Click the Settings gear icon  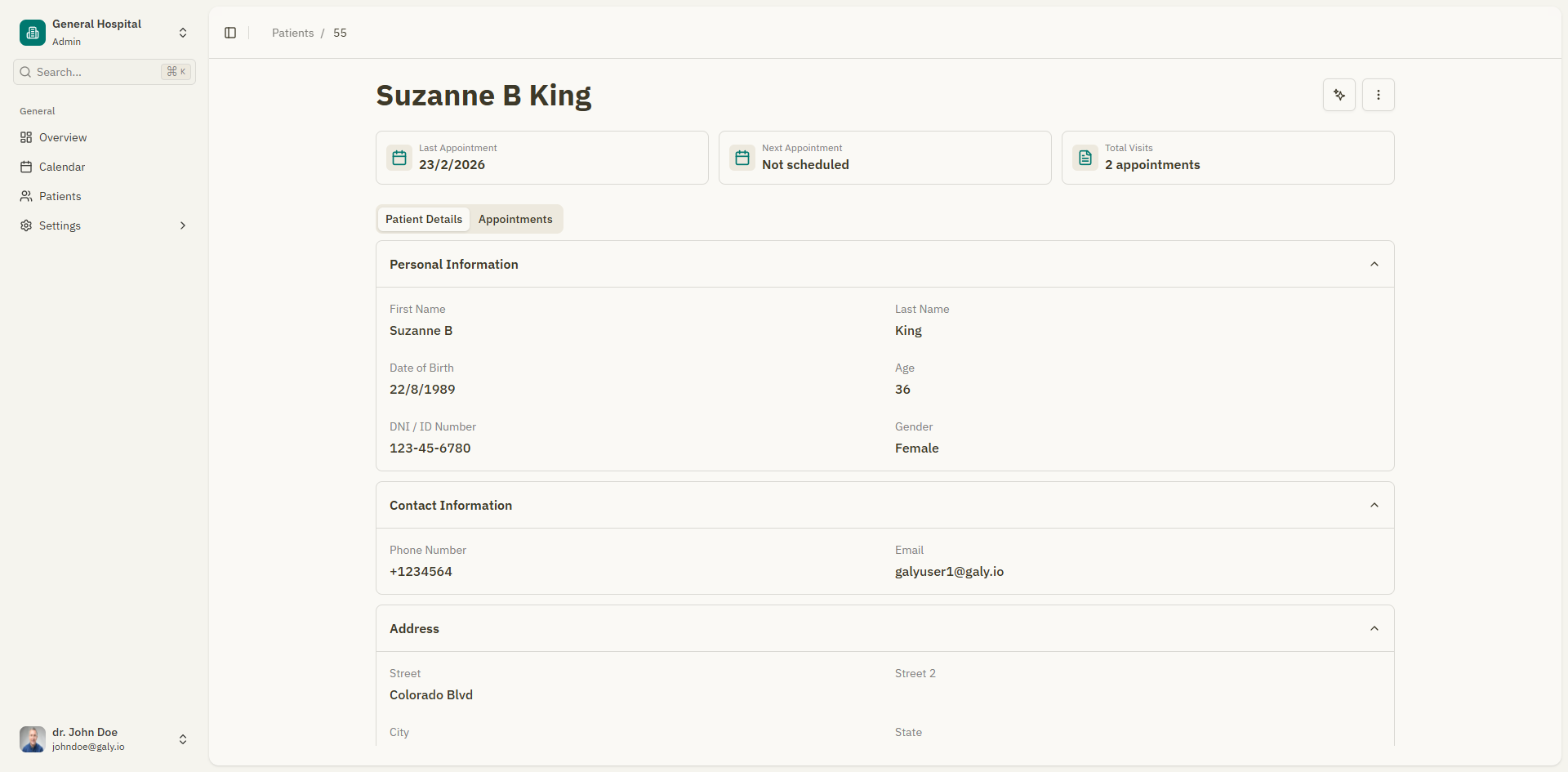click(x=25, y=225)
